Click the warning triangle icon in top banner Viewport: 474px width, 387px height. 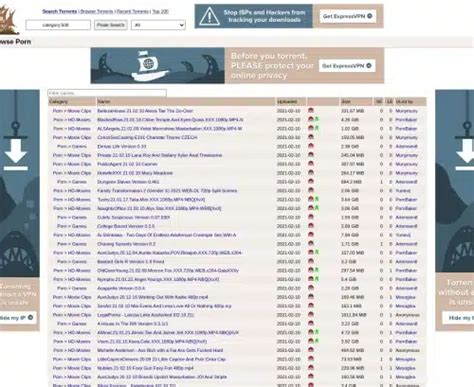[x=209, y=16]
